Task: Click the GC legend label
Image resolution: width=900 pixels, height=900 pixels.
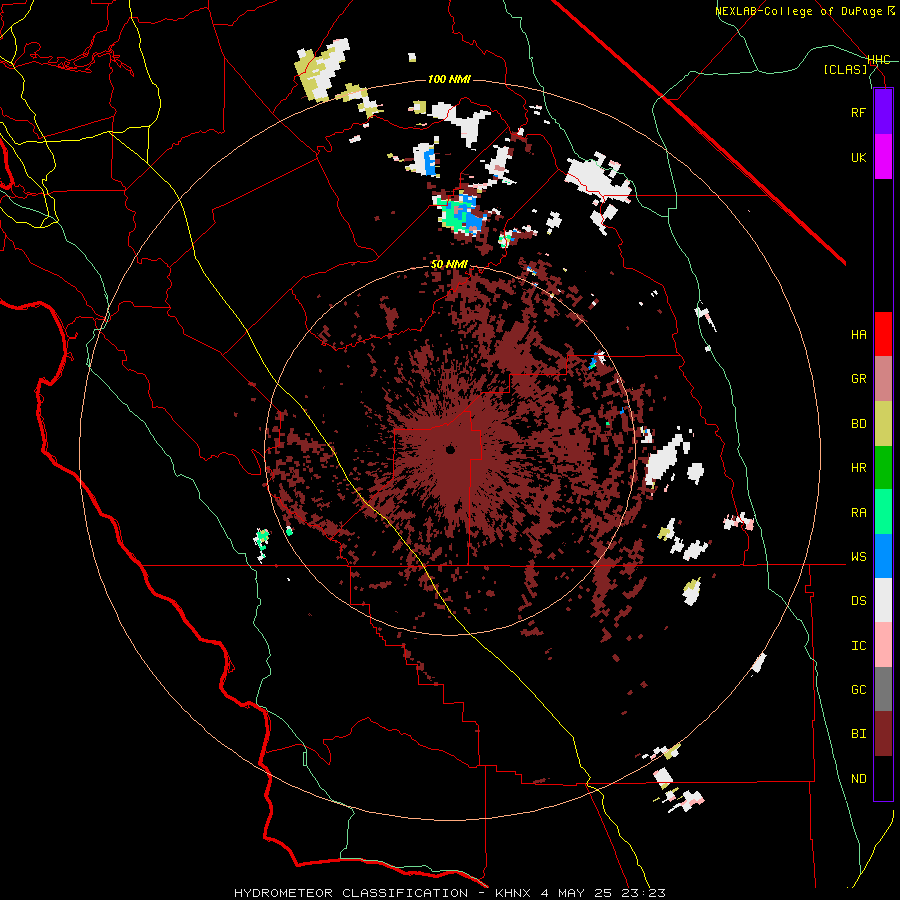Action: [858, 690]
